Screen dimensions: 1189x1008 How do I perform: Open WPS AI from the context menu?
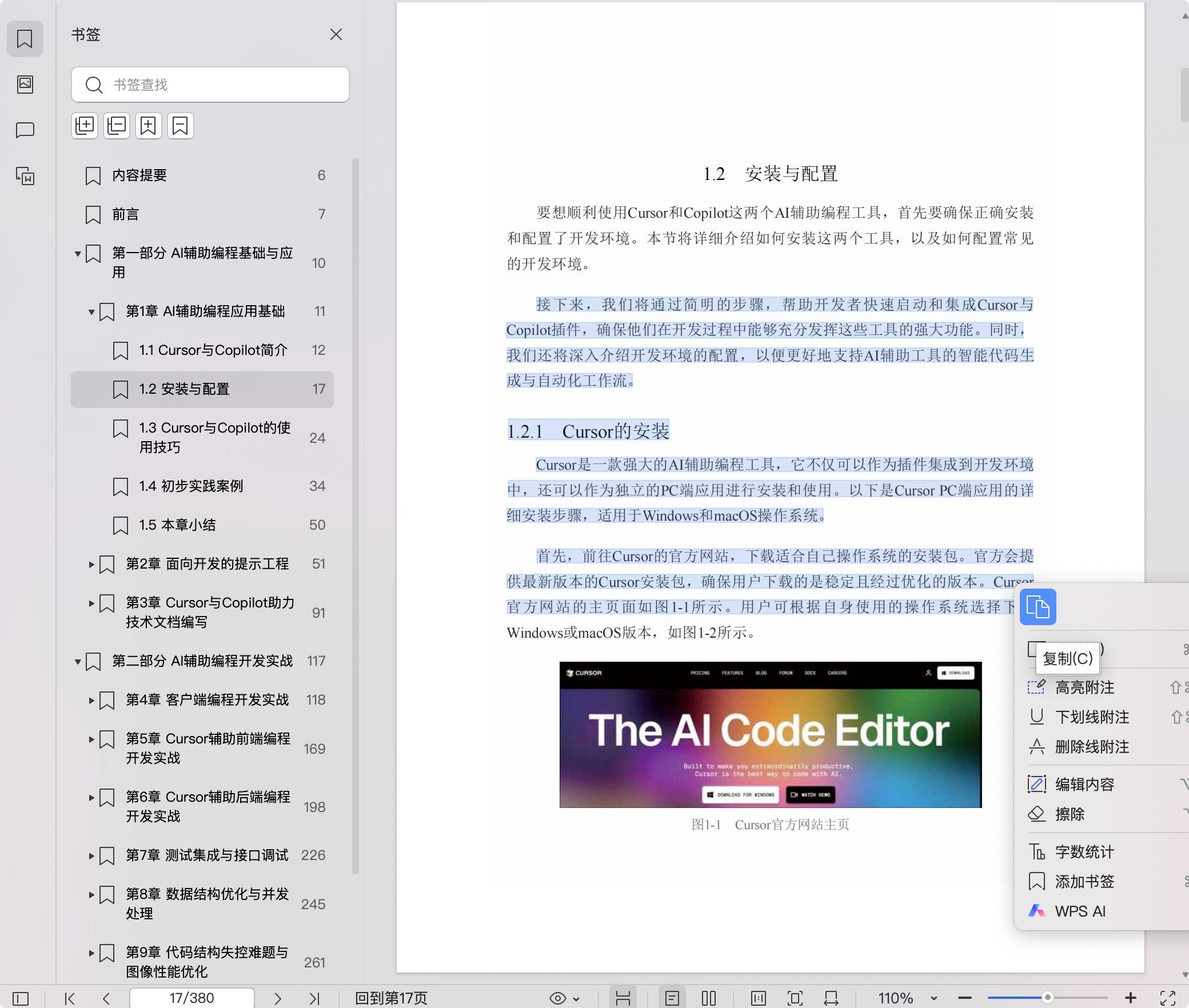tap(1080, 911)
